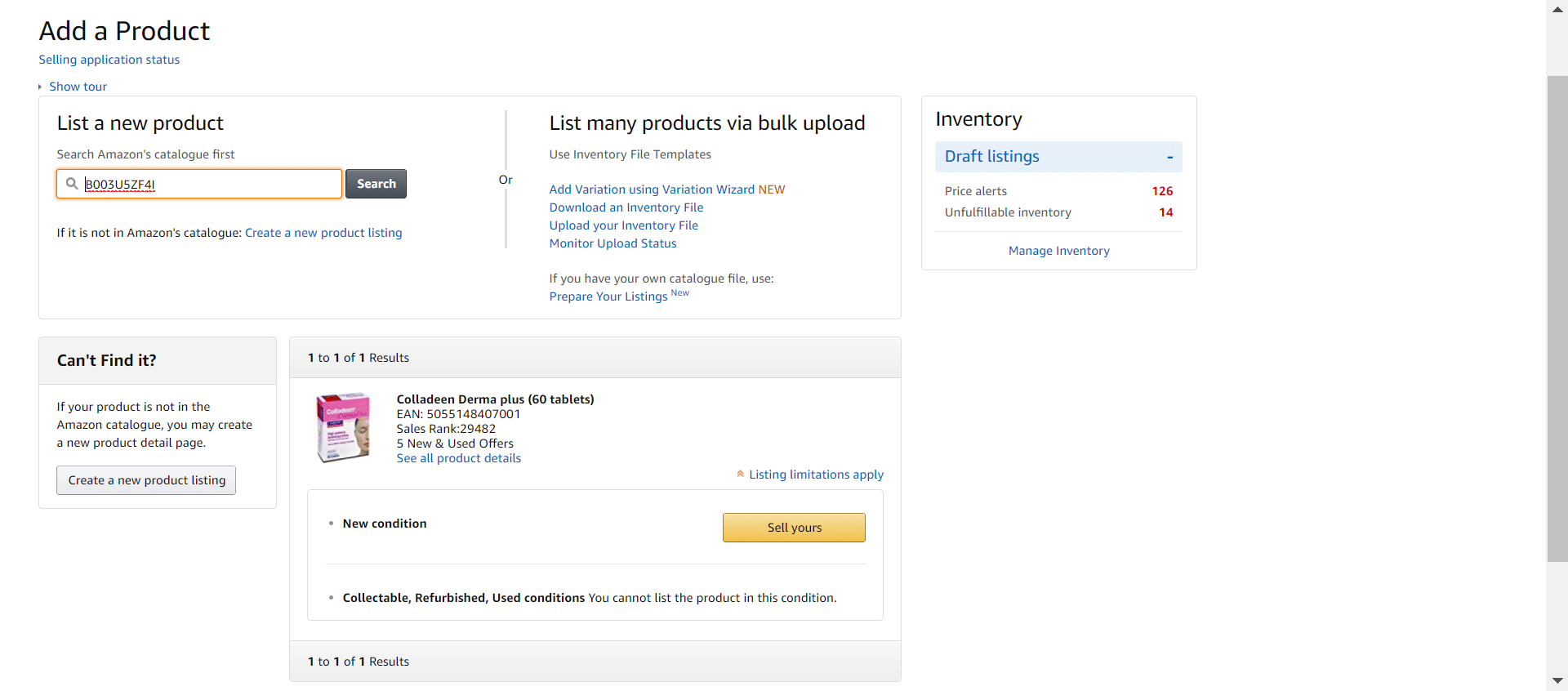Collapse Draft listings with minus icon

pyautogui.click(x=1169, y=157)
